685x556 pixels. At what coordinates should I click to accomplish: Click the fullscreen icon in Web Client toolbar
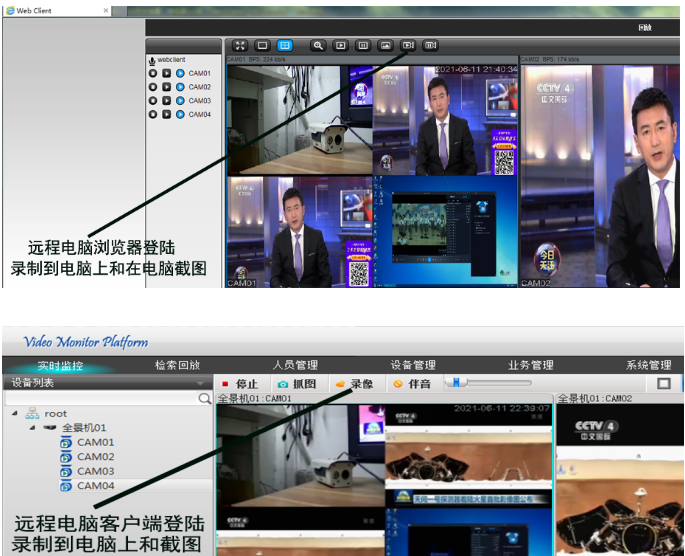point(240,46)
